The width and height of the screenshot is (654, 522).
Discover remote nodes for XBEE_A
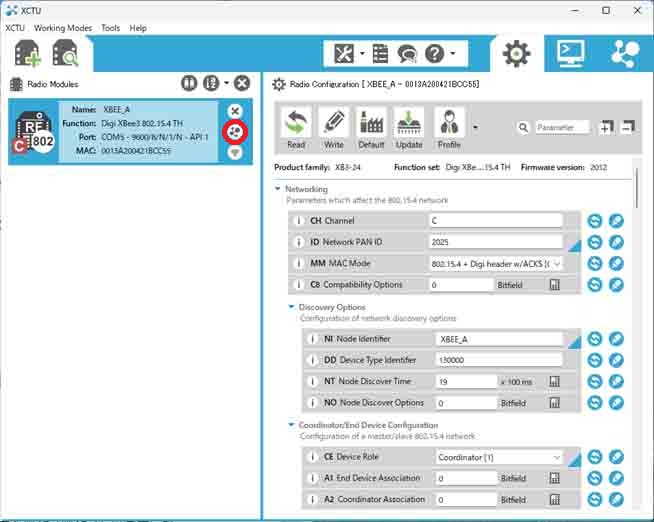click(235, 132)
